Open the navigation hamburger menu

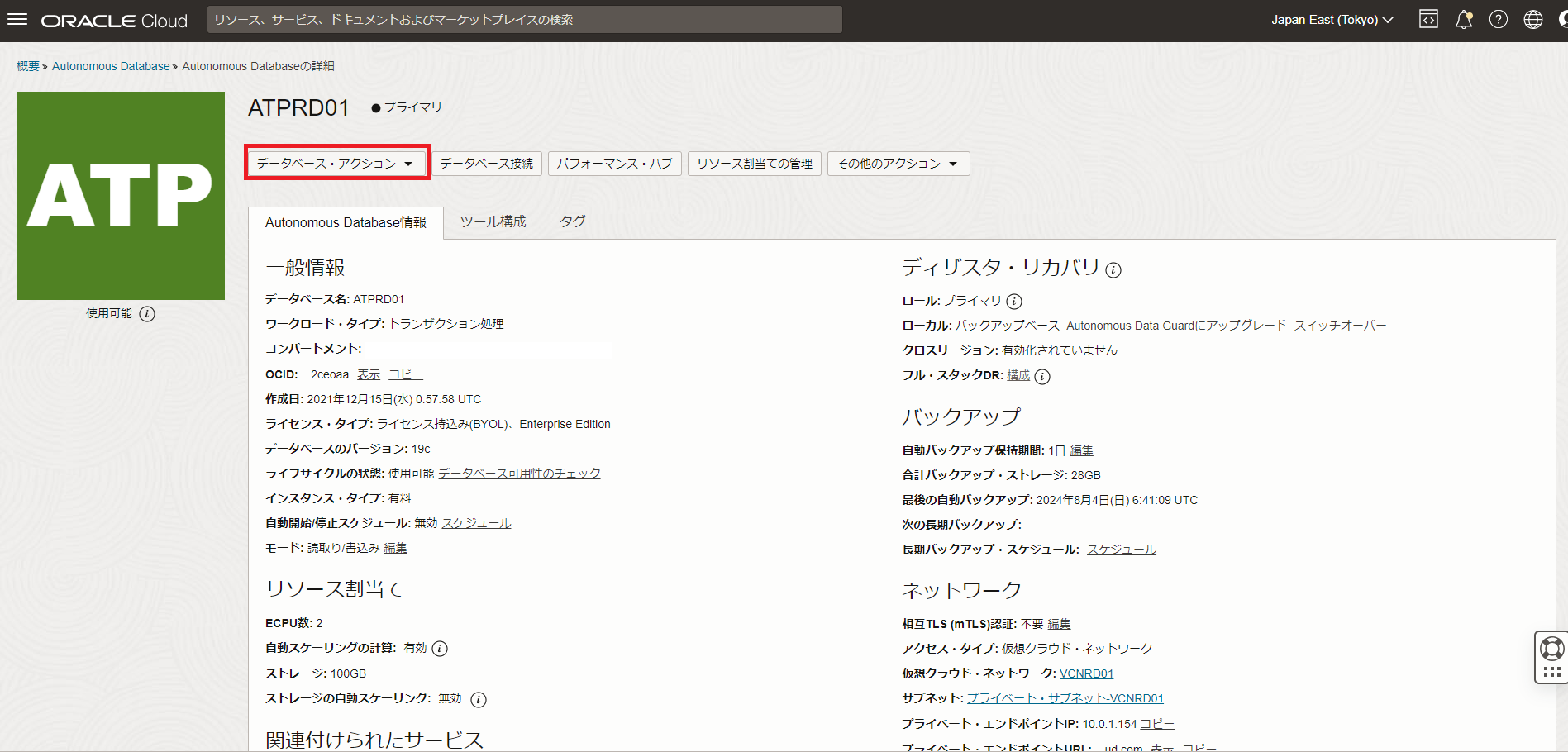pyautogui.click(x=17, y=19)
